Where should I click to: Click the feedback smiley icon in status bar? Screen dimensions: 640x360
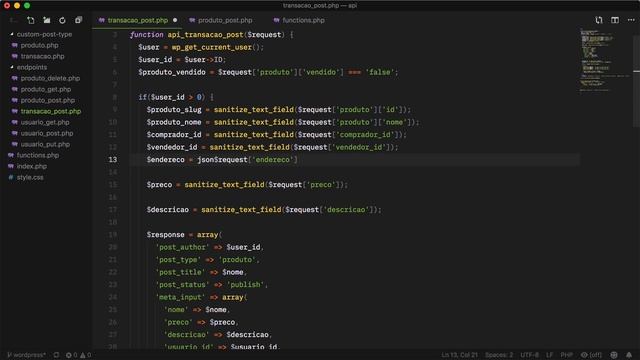click(x=614, y=355)
